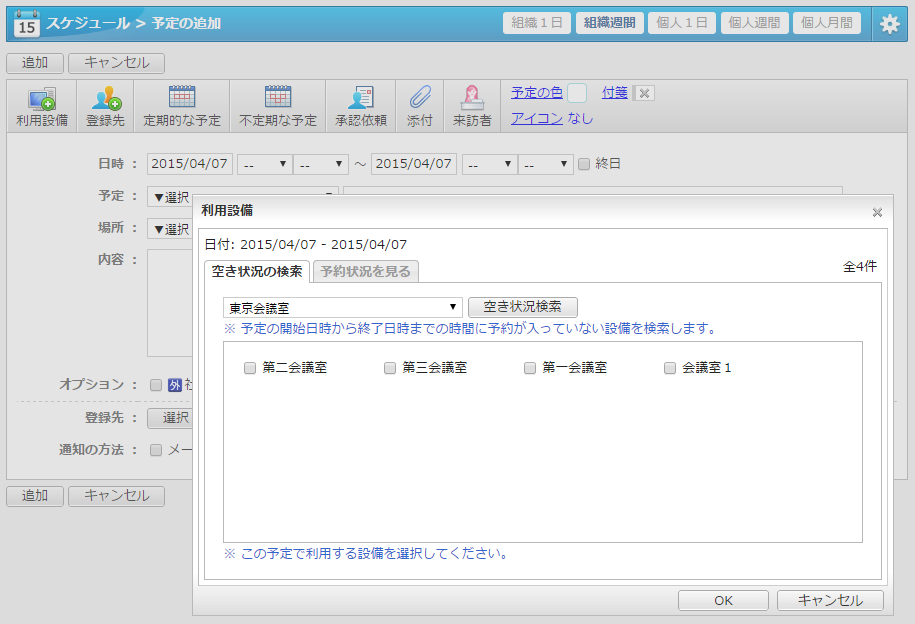Click the 空き状況検索 search button
Screen dimensions: 915x624
522,308
